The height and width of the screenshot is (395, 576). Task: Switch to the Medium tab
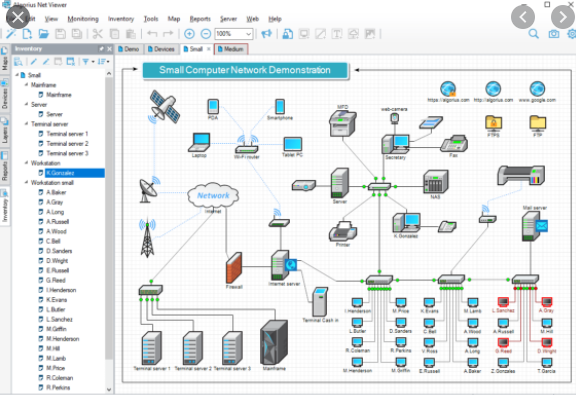(x=231, y=49)
